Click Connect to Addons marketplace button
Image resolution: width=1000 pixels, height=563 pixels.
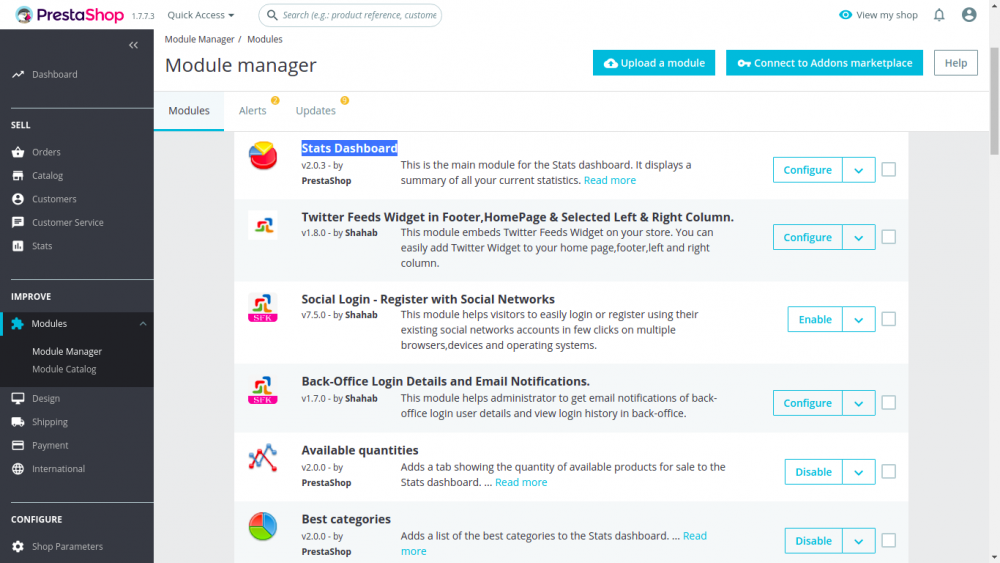(x=824, y=62)
